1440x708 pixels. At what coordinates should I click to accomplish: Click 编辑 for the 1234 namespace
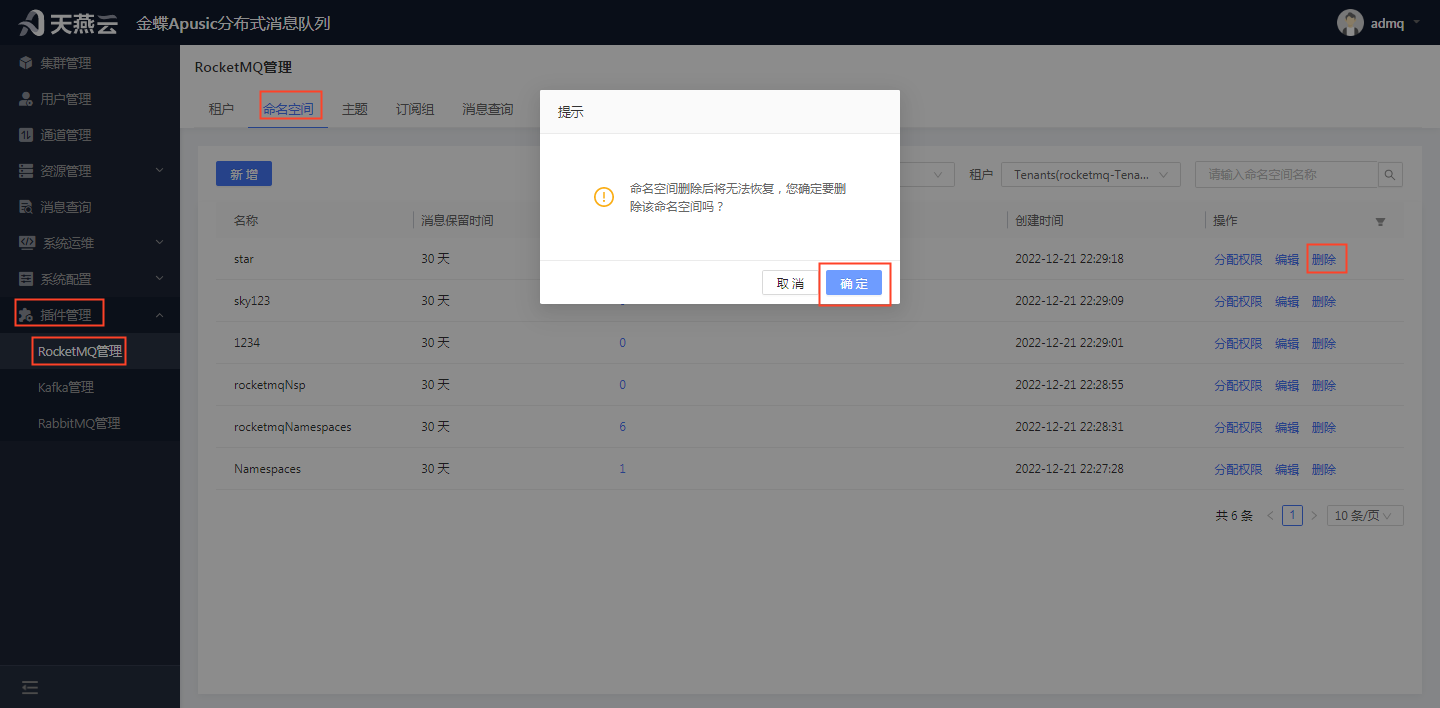pos(1287,343)
